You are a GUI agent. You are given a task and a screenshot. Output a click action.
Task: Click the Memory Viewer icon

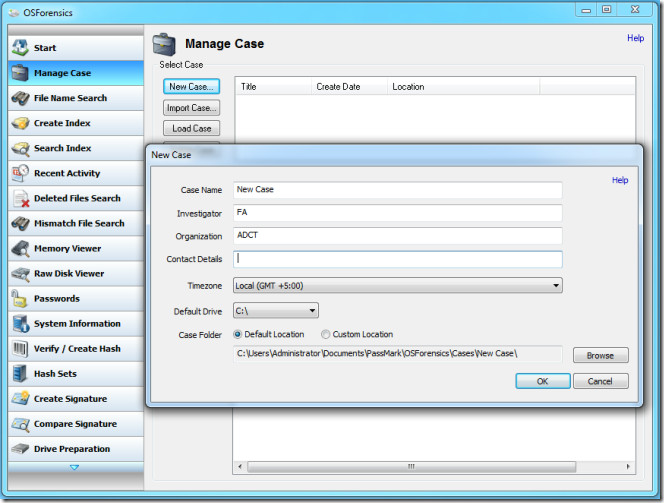20,248
